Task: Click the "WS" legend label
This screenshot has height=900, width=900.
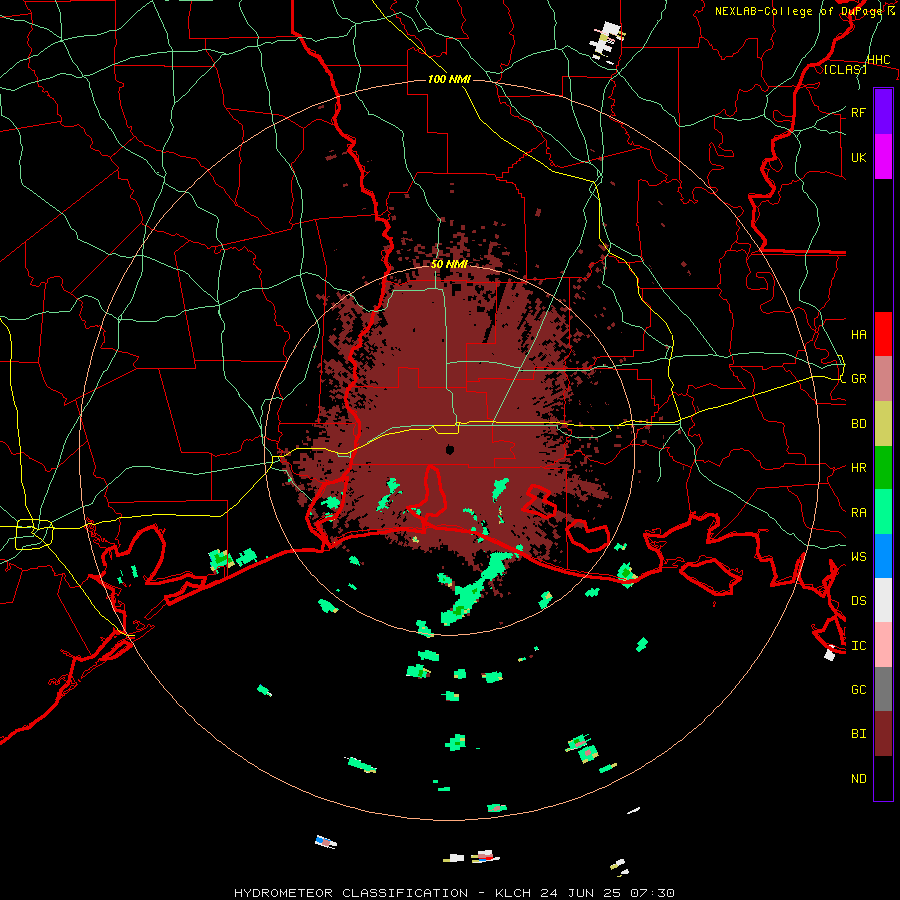Action: [x=858, y=557]
